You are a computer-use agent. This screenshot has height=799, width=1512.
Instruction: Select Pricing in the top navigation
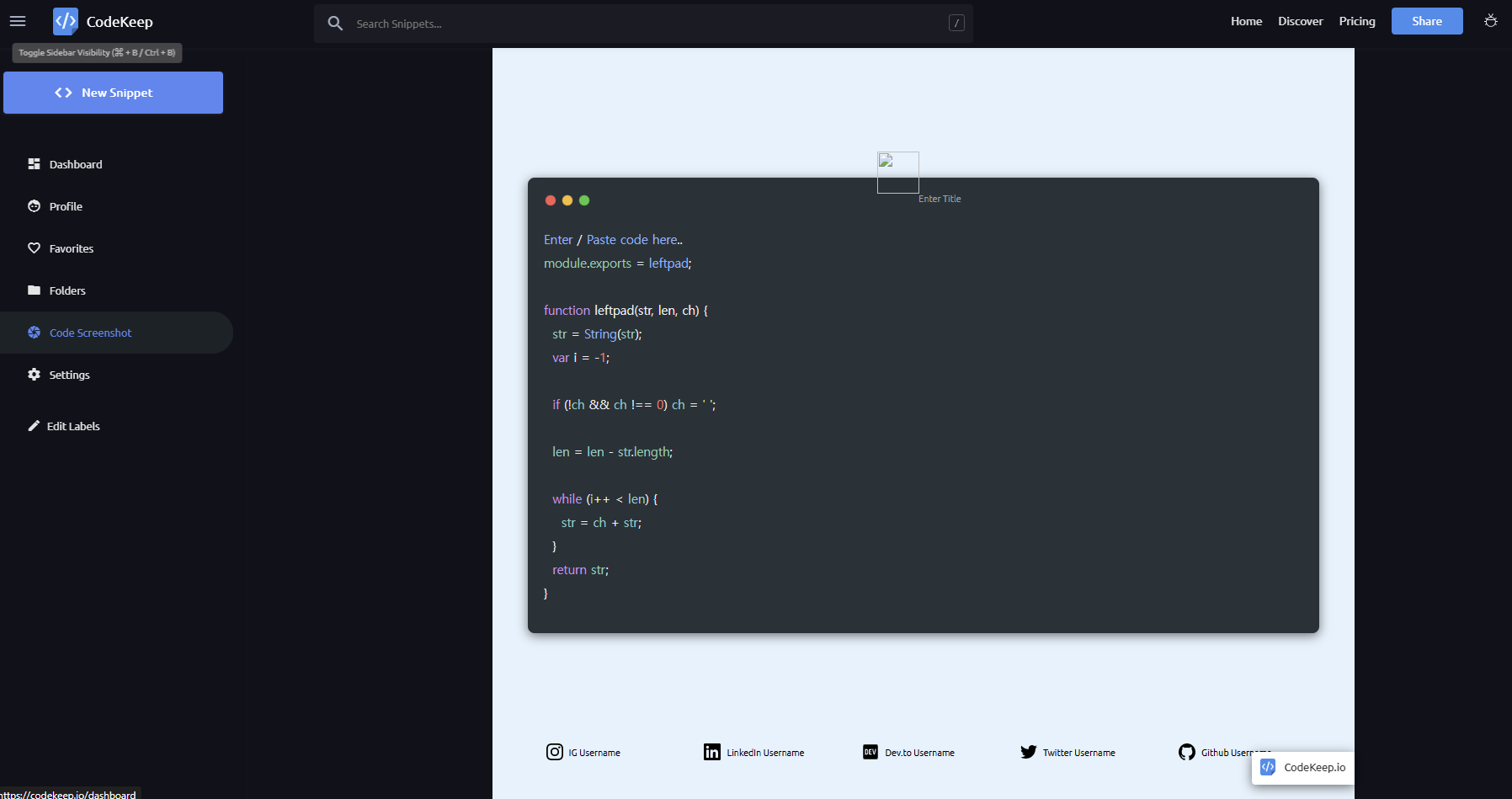pos(1356,20)
